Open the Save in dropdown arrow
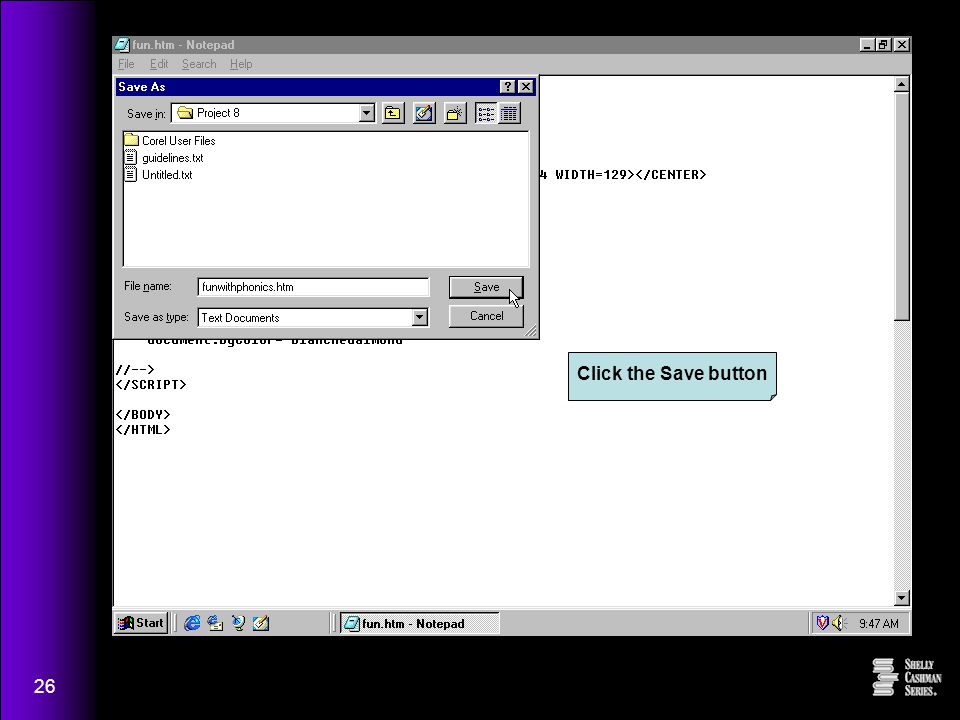960x720 pixels. tap(366, 113)
